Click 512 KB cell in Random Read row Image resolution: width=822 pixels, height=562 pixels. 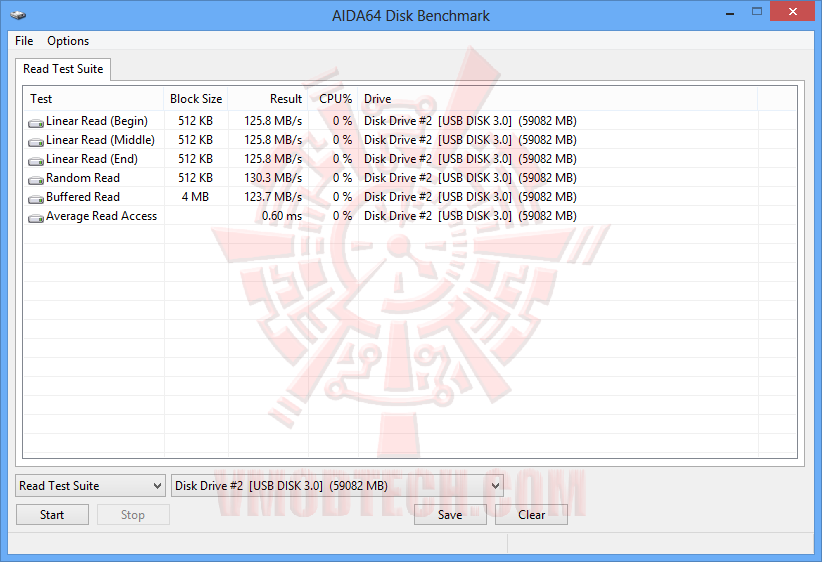click(196, 178)
